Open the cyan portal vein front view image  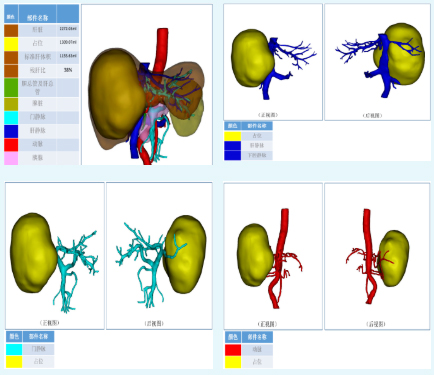[55, 256]
